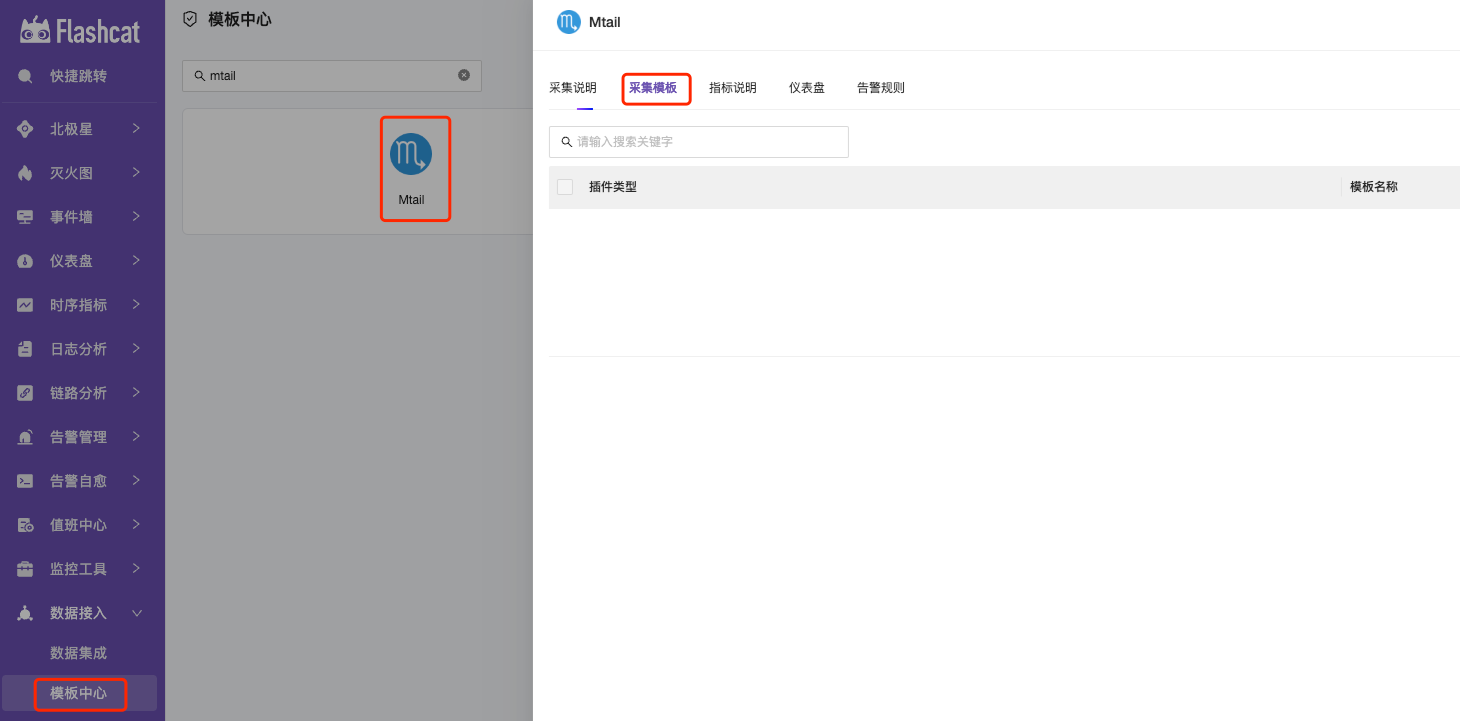This screenshot has height=721, width=1460.
Task: Focus the mtail template search field
Action: pyautogui.click(x=332, y=76)
